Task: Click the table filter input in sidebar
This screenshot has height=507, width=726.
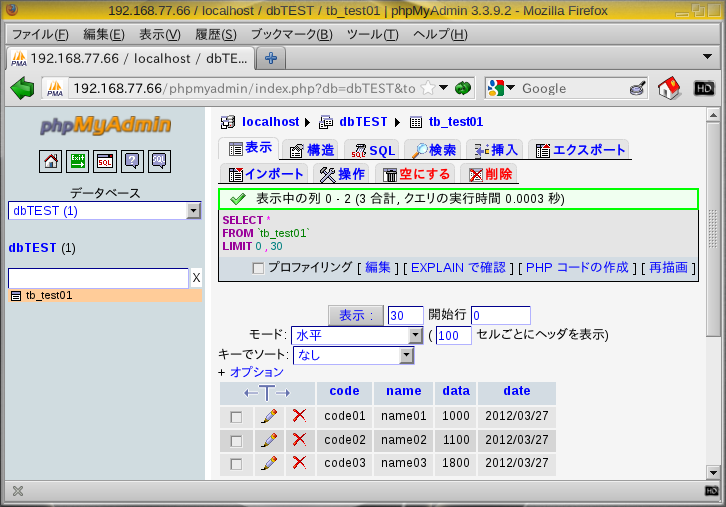Action: [x=98, y=278]
